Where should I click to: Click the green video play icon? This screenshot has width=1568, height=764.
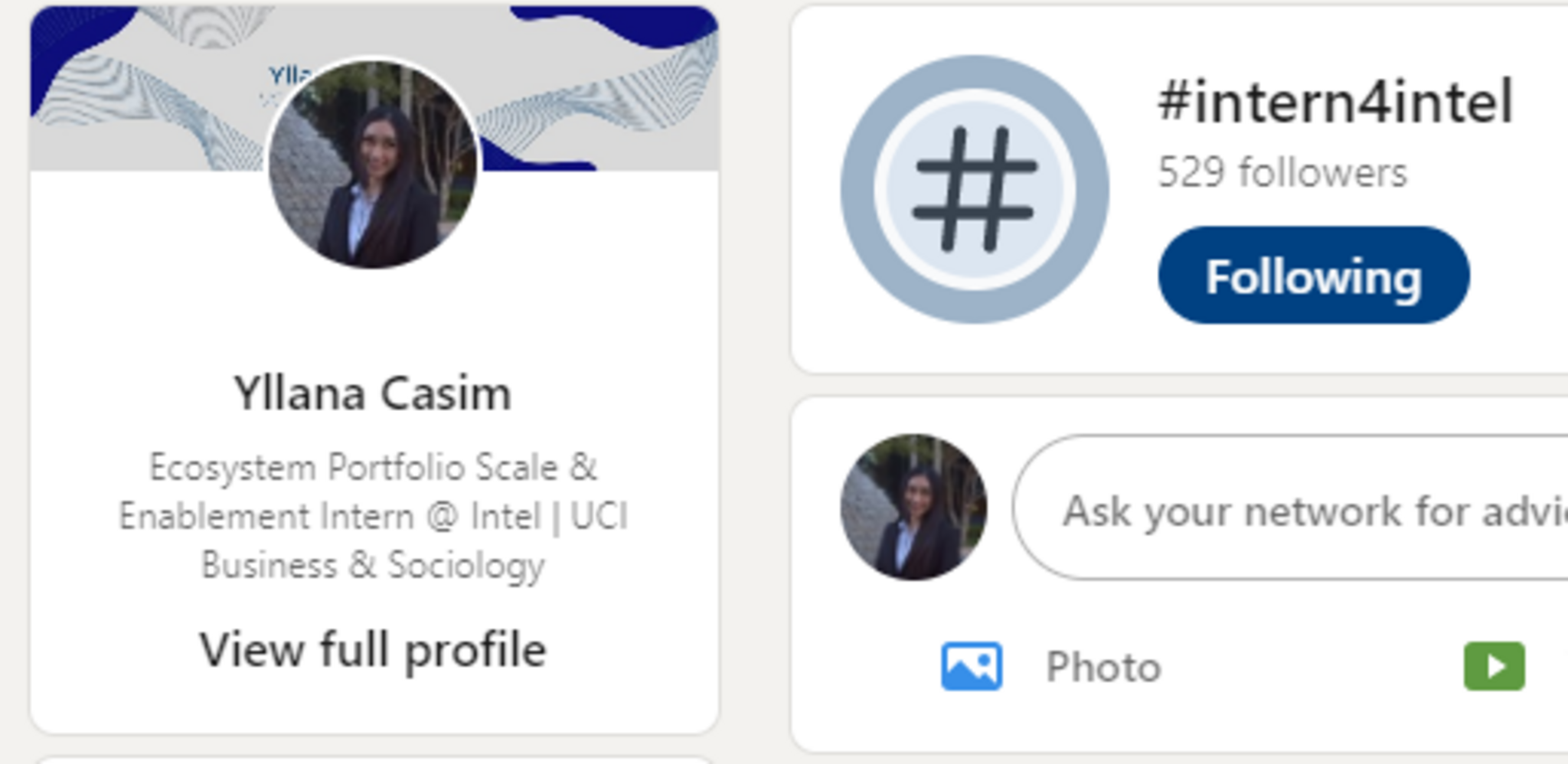point(1494,666)
